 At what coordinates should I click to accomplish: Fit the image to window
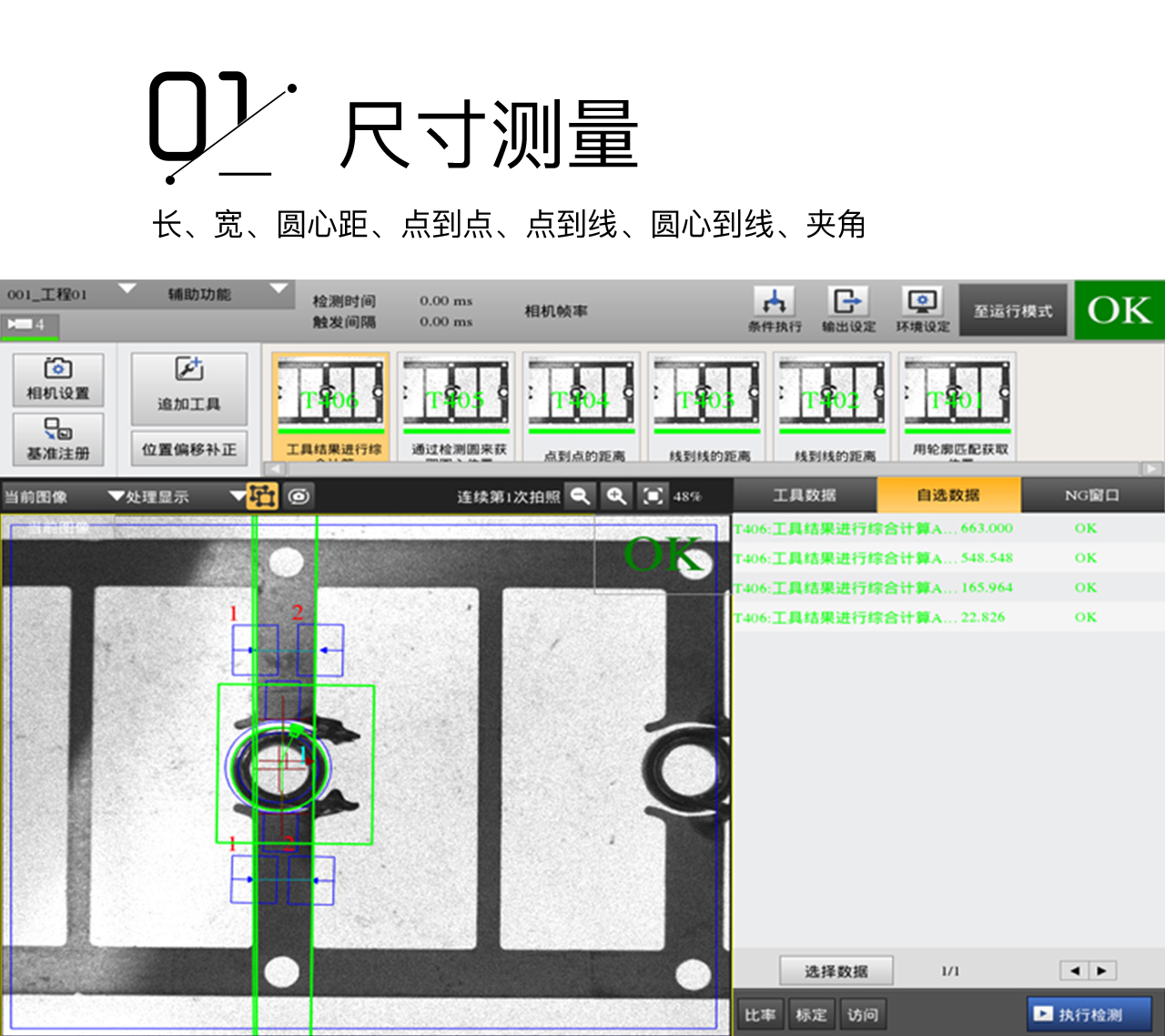point(653,496)
